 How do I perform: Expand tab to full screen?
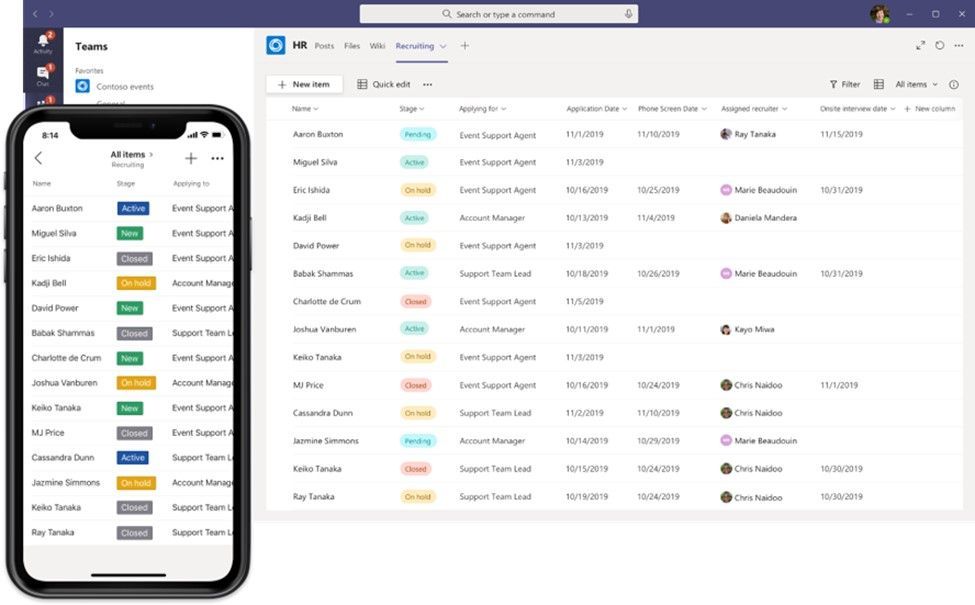click(920, 45)
